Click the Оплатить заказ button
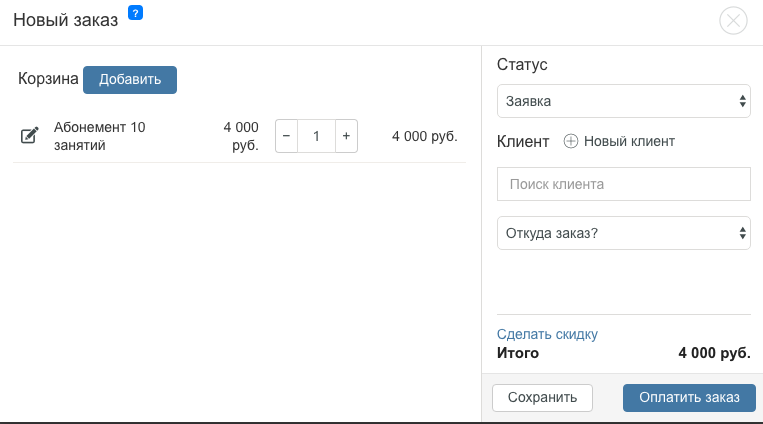Screen dimensions: 763x424 pos(689,398)
